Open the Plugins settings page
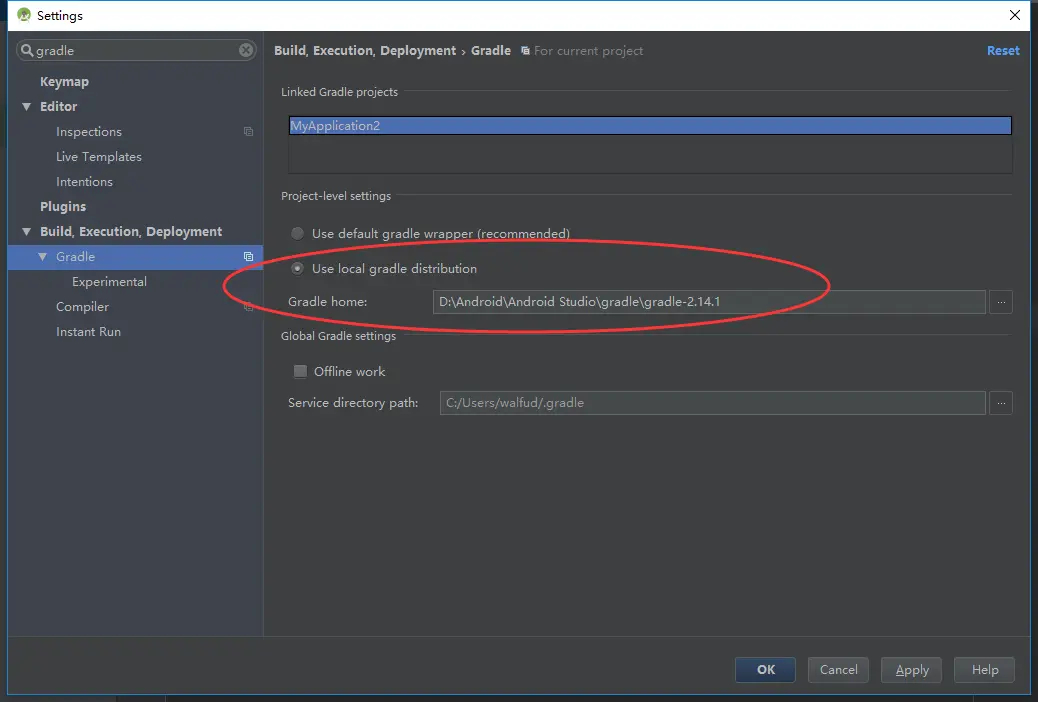The height and width of the screenshot is (702, 1038). point(63,207)
